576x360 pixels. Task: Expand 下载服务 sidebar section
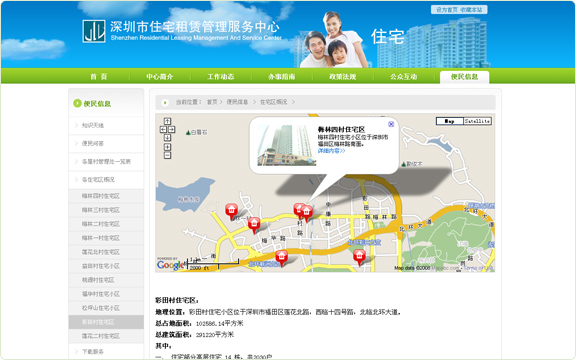pyautogui.click(x=106, y=352)
